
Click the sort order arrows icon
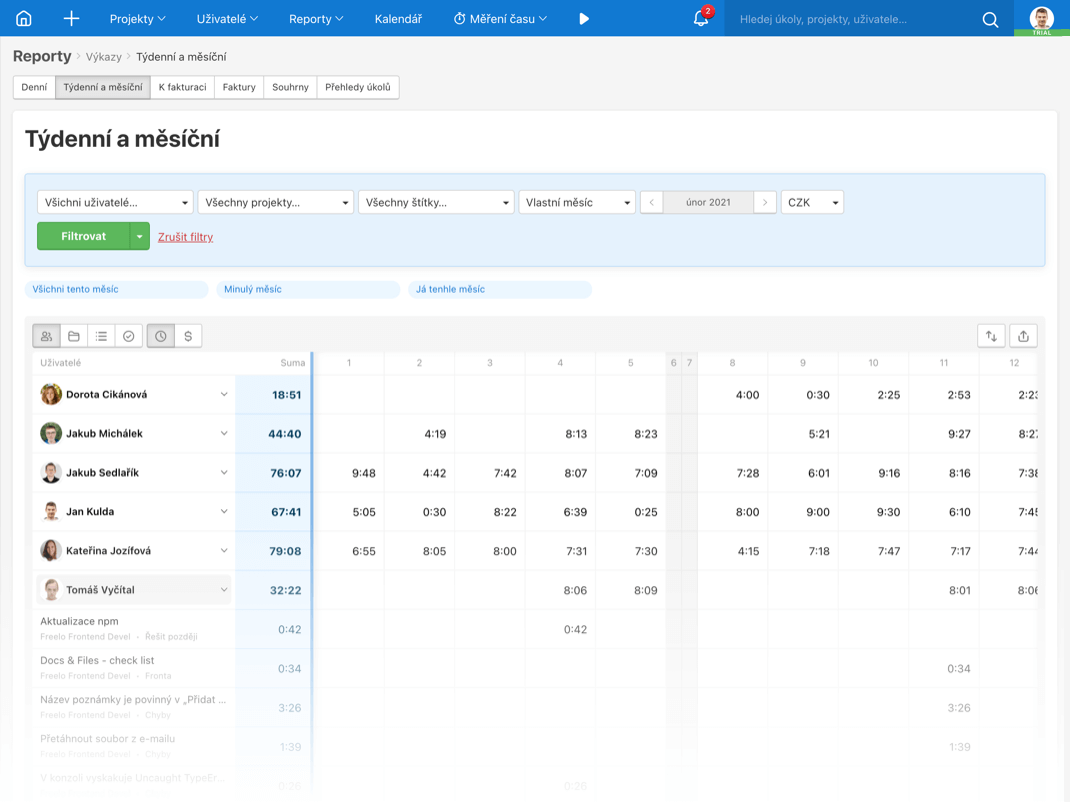tap(991, 336)
